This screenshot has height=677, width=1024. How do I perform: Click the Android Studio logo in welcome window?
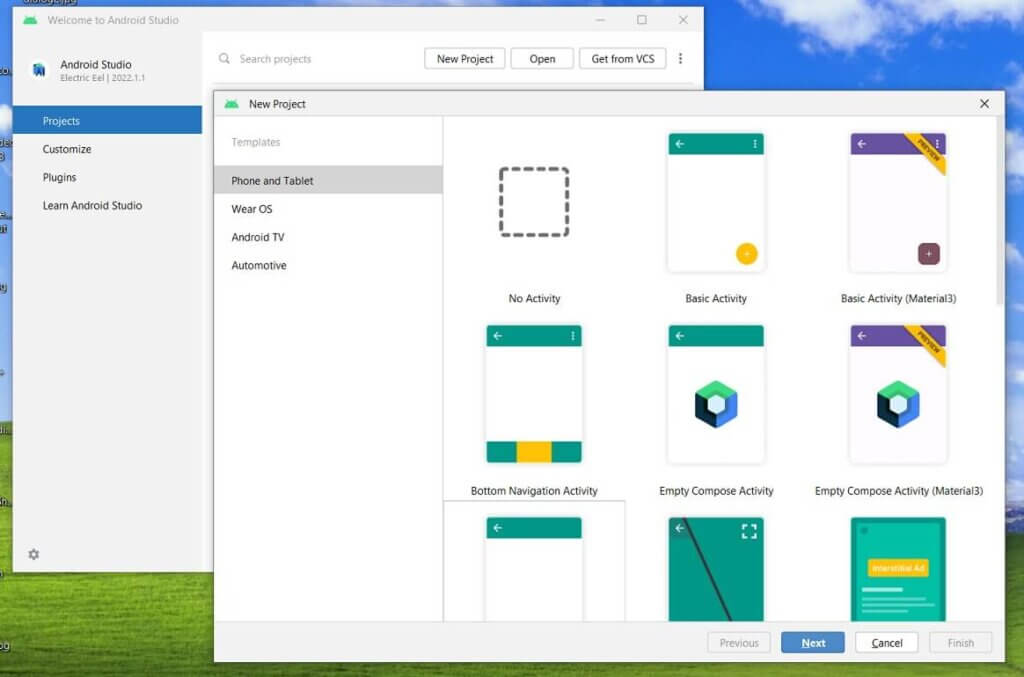coord(38,70)
